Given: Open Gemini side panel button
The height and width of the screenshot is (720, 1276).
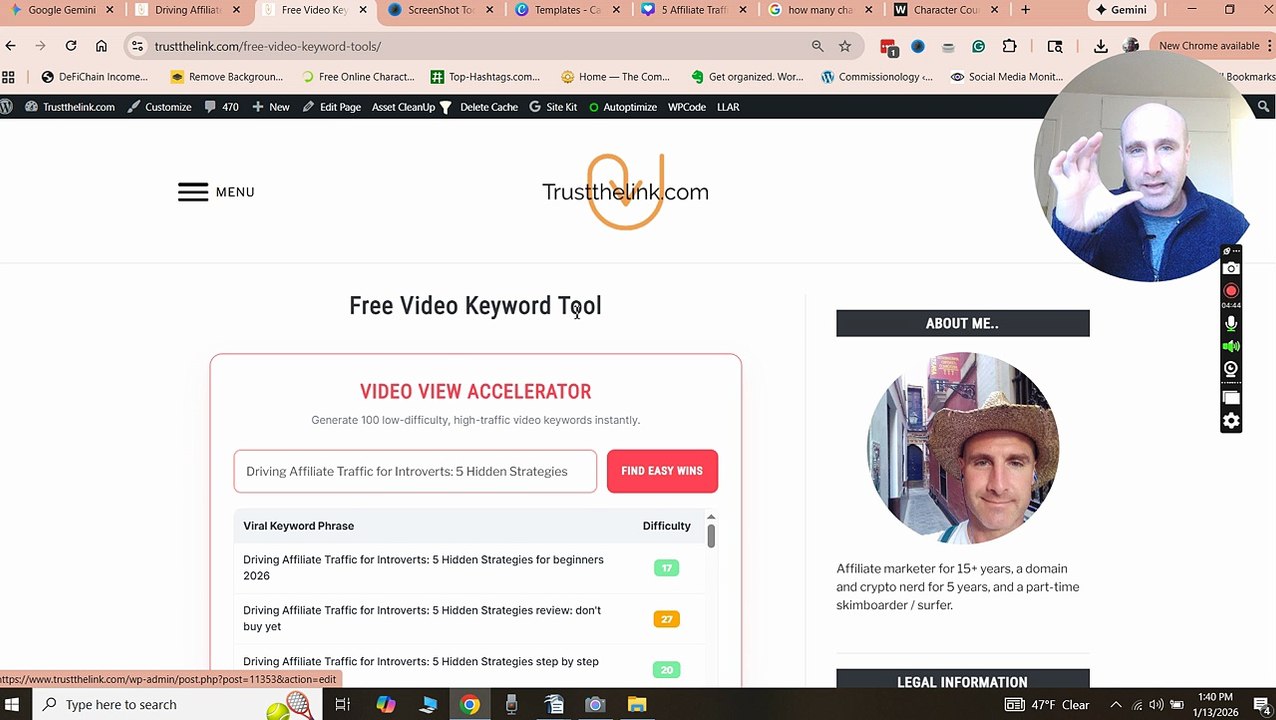Looking at the screenshot, I should (x=1120, y=10).
